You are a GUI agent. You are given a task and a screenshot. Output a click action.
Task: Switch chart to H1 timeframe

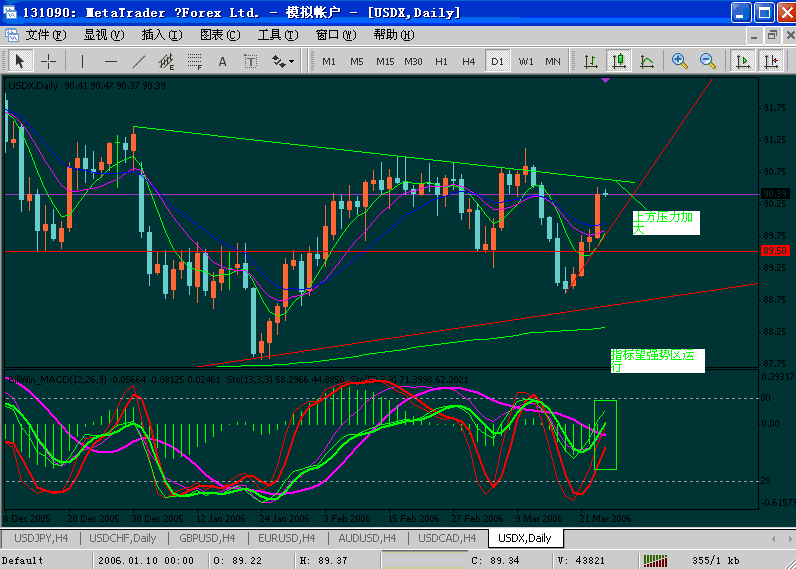click(441, 61)
